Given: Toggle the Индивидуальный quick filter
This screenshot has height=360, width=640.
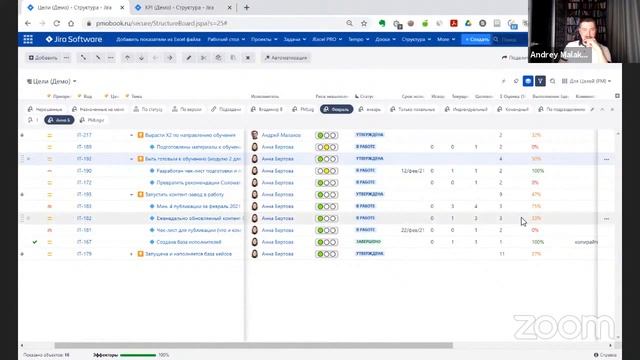Looking at the screenshot, I should click(467, 109).
